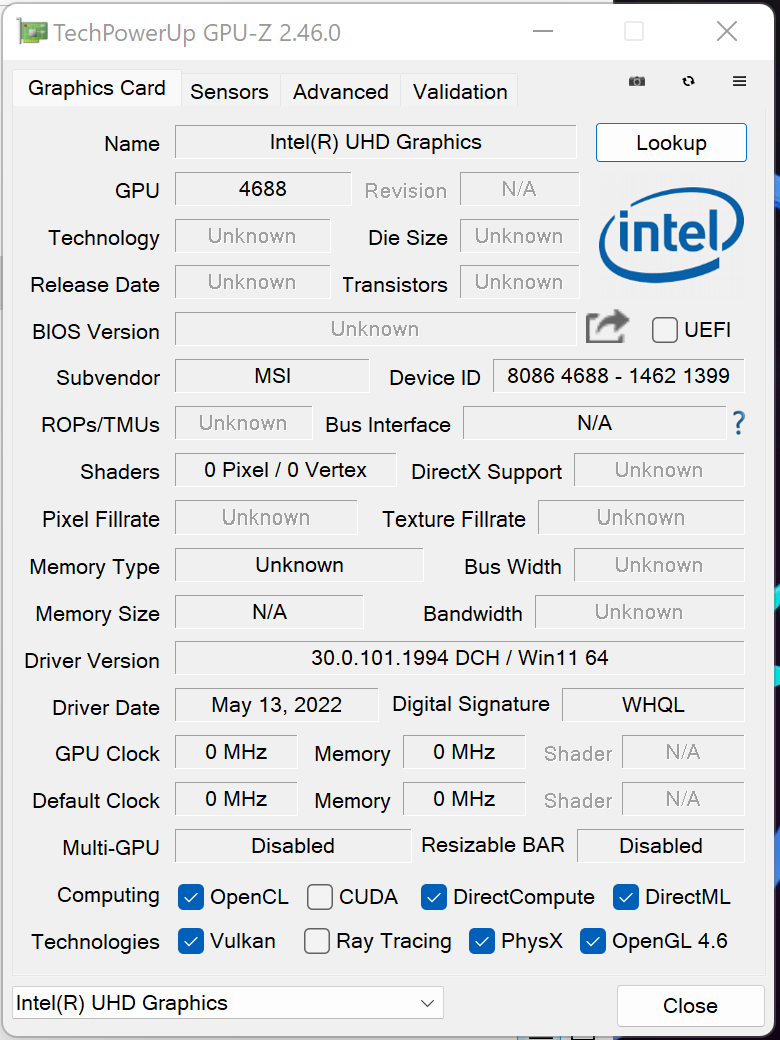Click the Bus Interface question mark
The width and height of the screenshot is (780, 1040).
[739, 422]
